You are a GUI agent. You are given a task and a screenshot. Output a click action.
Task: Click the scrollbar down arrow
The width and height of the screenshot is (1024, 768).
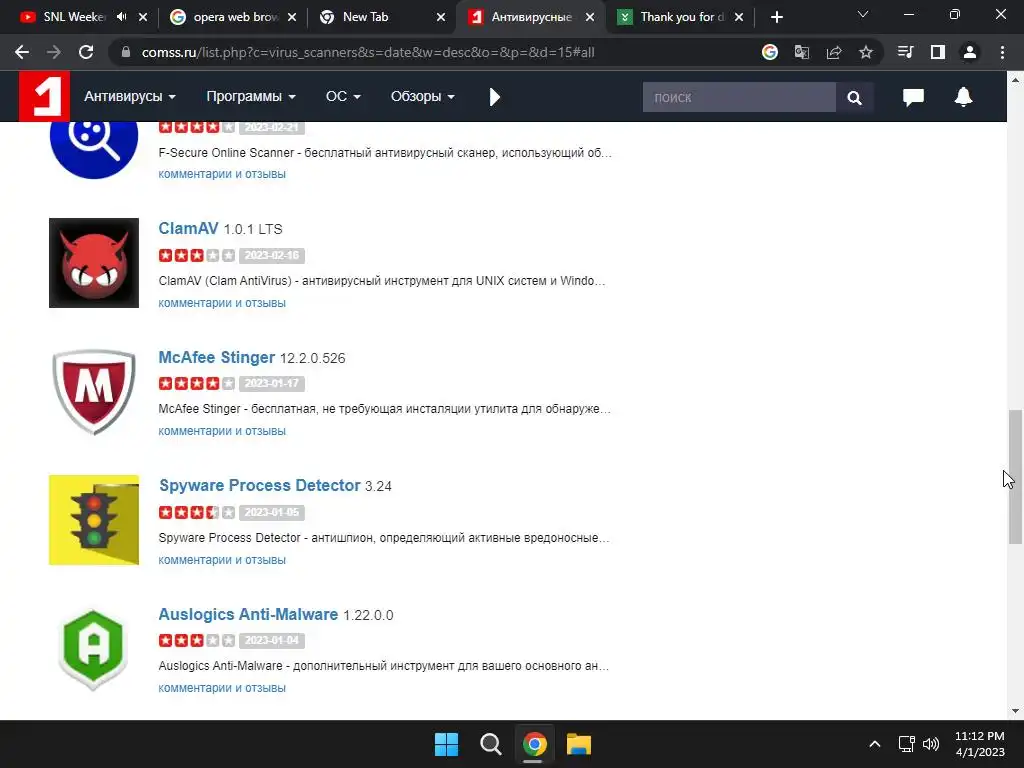click(x=1015, y=711)
